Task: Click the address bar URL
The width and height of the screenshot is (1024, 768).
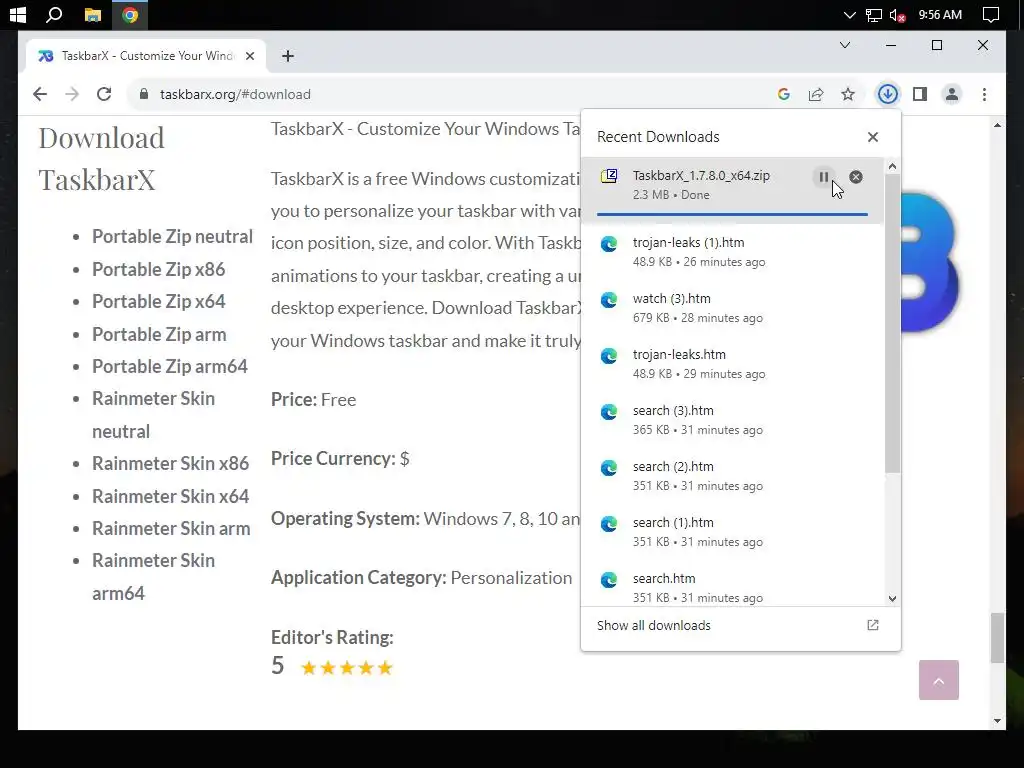Action: click(235, 94)
